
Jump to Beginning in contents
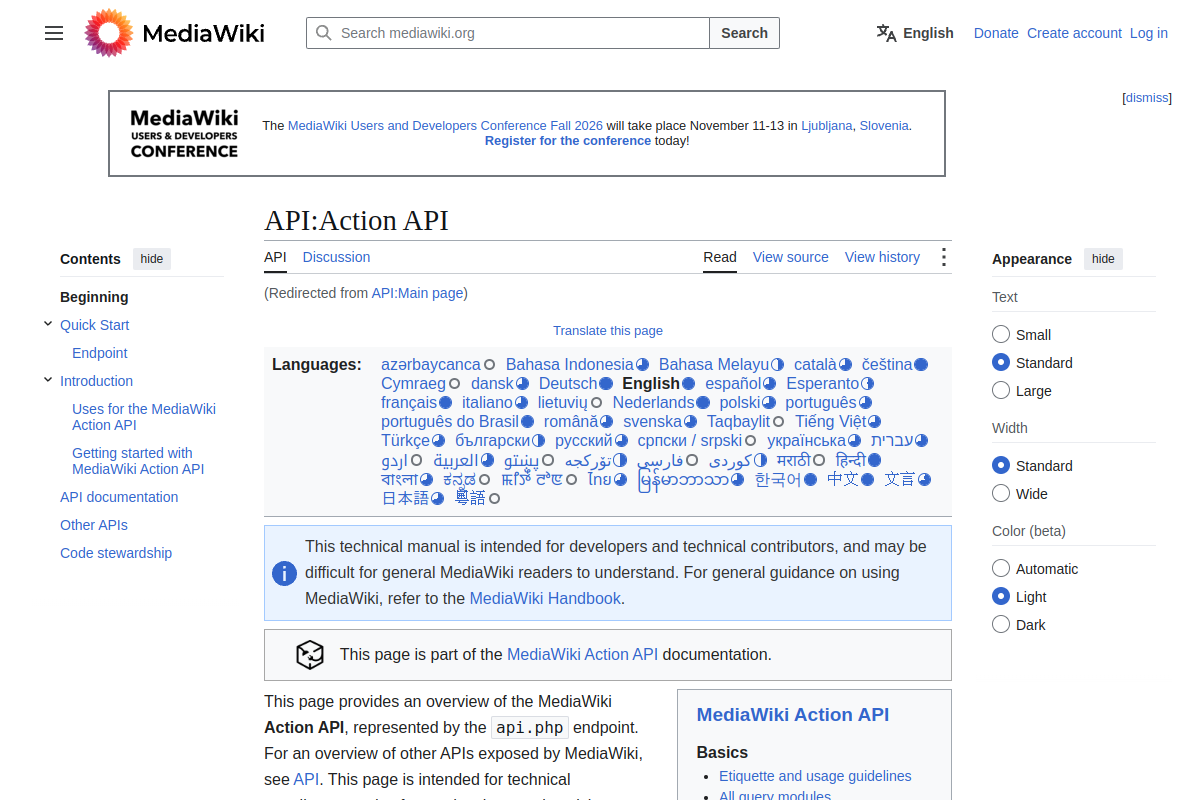tap(94, 297)
